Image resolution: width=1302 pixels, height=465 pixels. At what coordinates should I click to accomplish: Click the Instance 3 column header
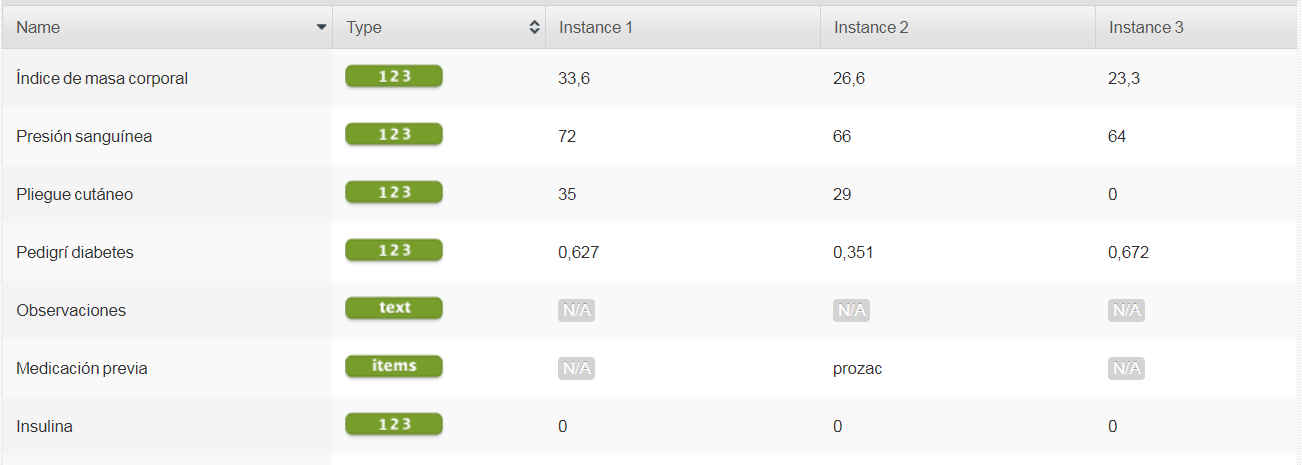click(1198, 27)
